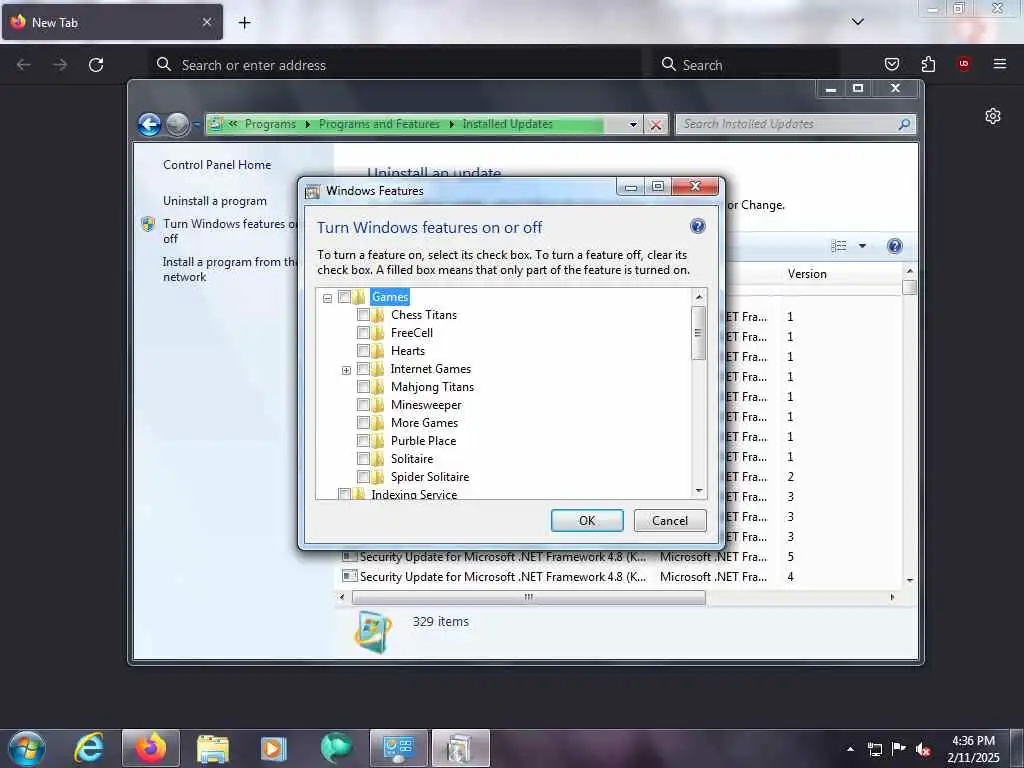Image resolution: width=1024 pixels, height=768 pixels.
Task: Select the New Tab browser tab
Action: (x=112, y=23)
